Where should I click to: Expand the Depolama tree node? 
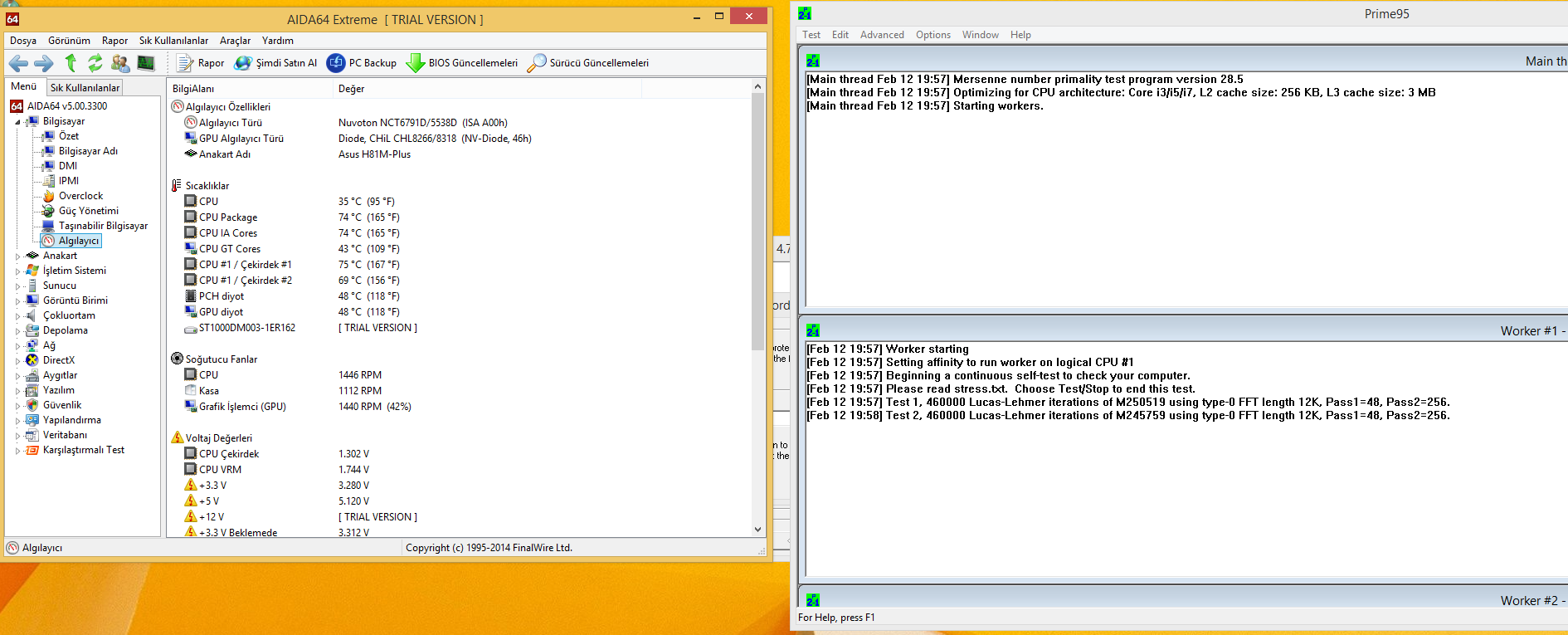tap(17, 331)
